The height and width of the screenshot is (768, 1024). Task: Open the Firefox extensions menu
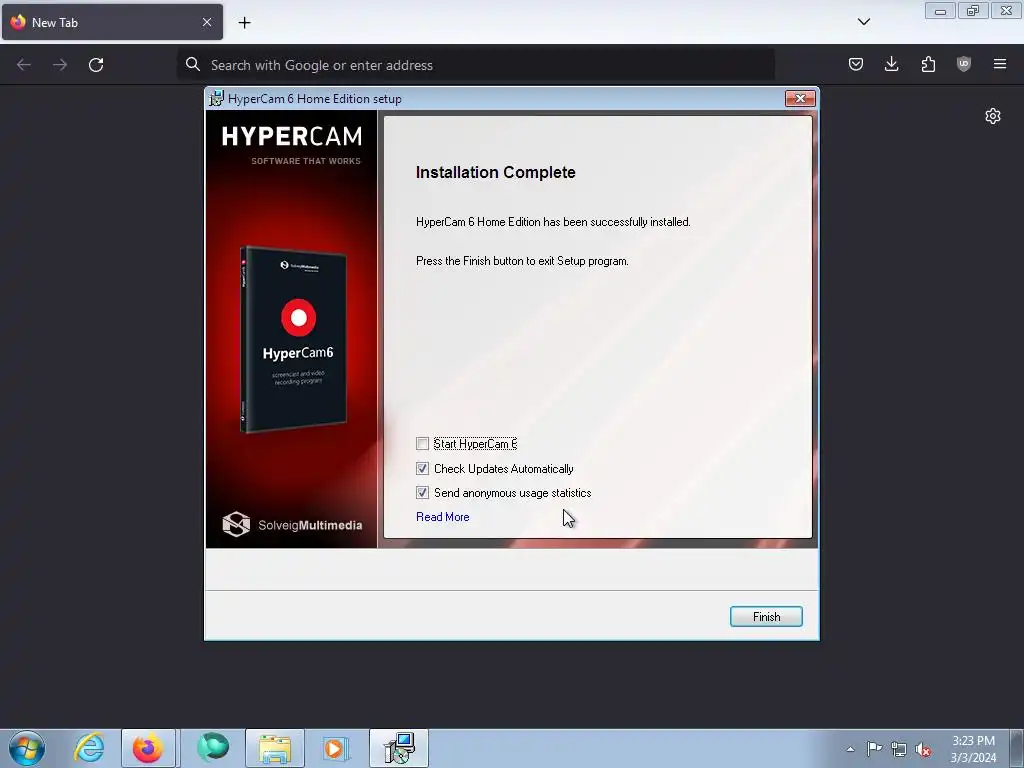coord(928,64)
